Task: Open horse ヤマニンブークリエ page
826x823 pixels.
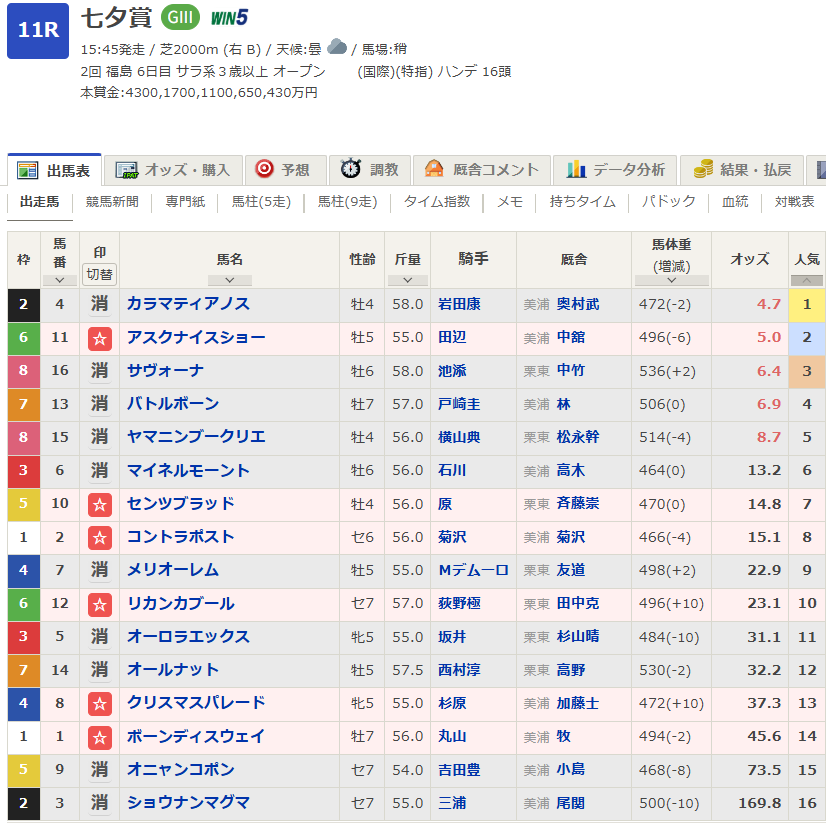Action: tap(196, 437)
